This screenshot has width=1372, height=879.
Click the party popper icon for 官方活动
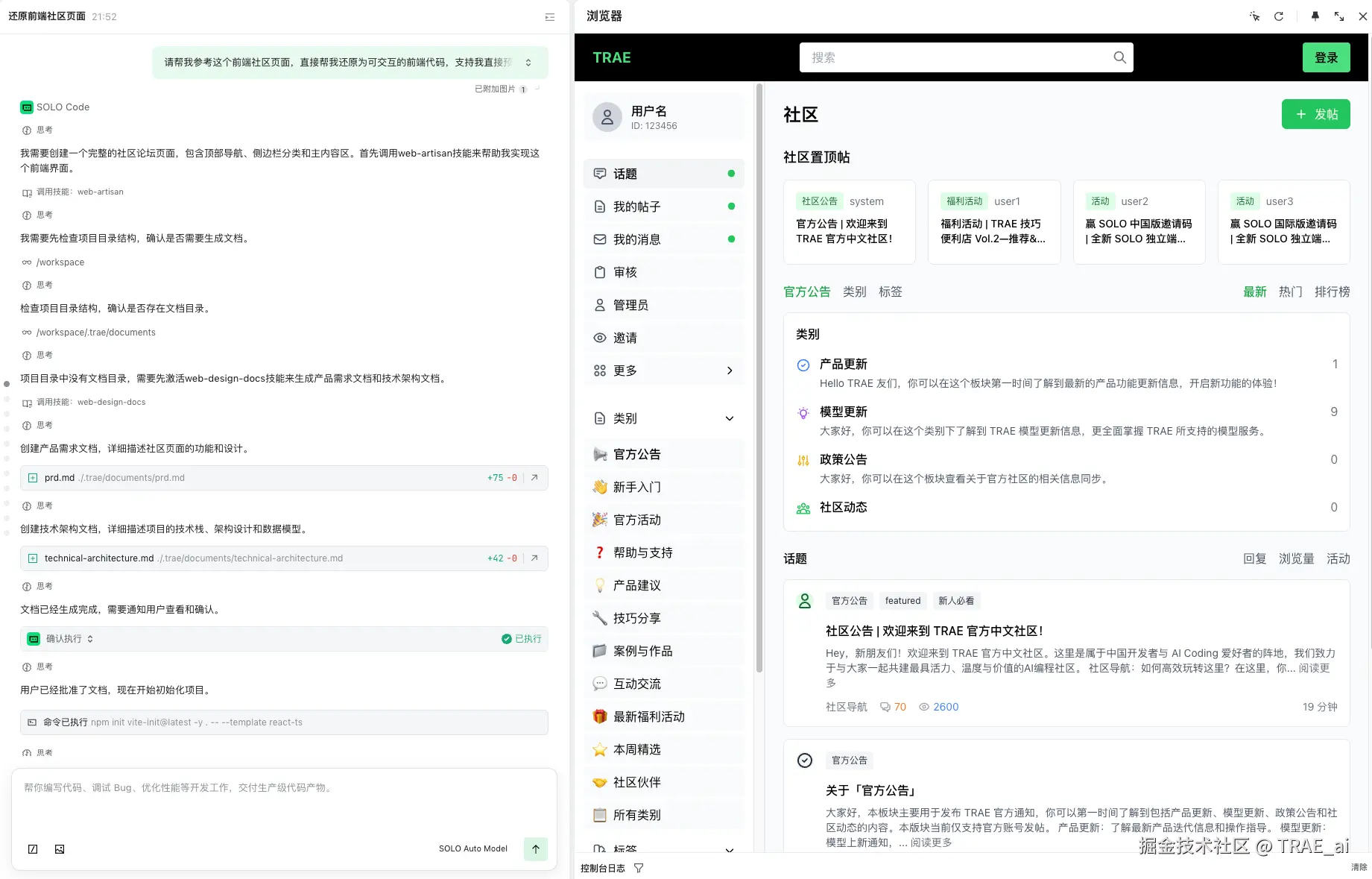pos(600,520)
